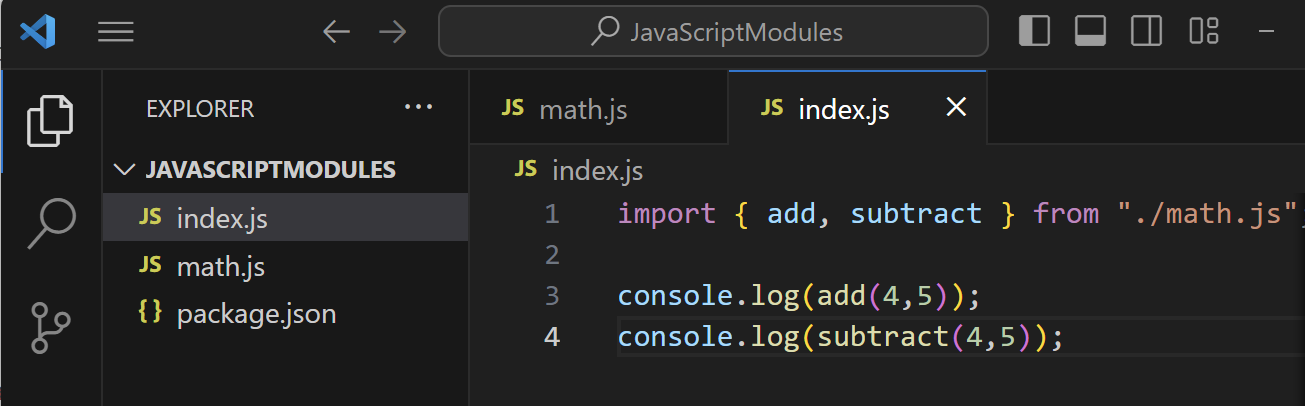Click line number 3 in the gutter

552,296
